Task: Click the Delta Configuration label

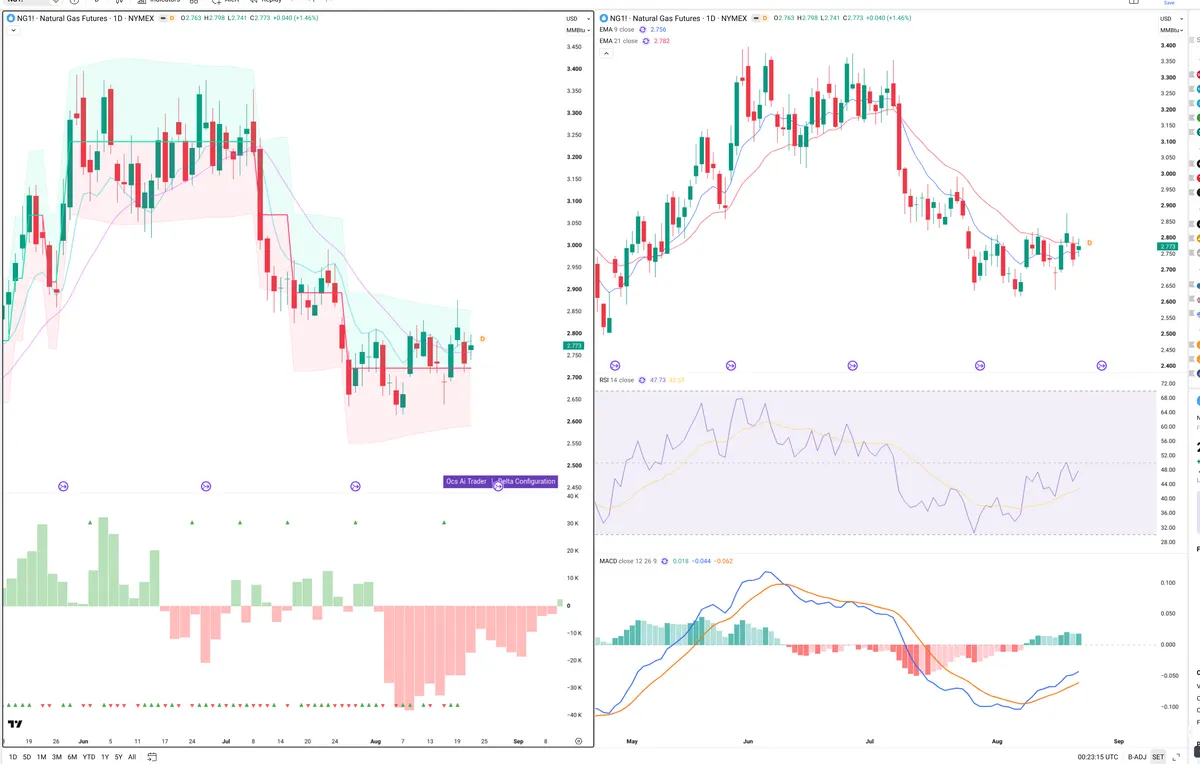Action: pyautogui.click(x=527, y=481)
